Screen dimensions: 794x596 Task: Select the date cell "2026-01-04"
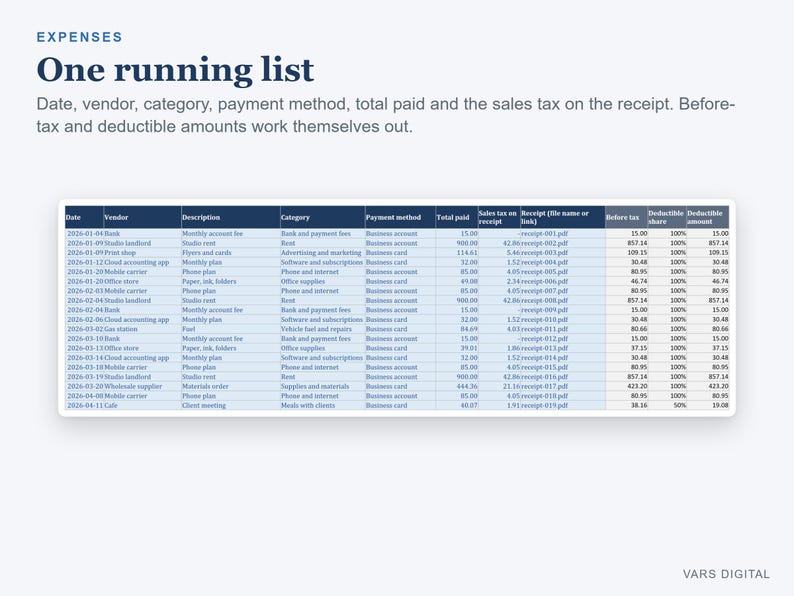[x=85, y=233]
